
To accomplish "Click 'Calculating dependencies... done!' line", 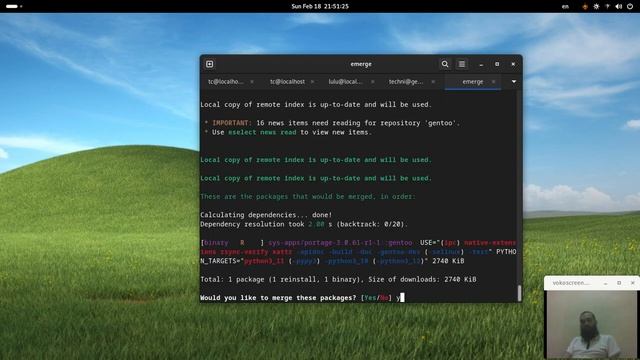I will pyautogui.click(x=266, y=215).
